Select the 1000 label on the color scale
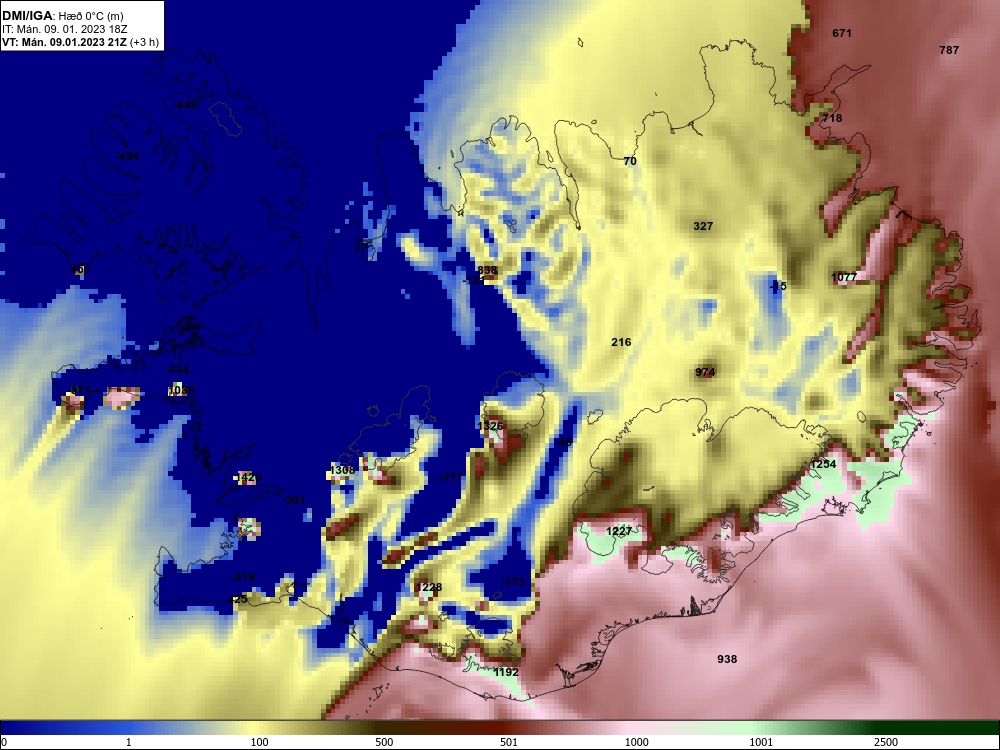Viewport: 1000px width, 750px height. point(636,742)
